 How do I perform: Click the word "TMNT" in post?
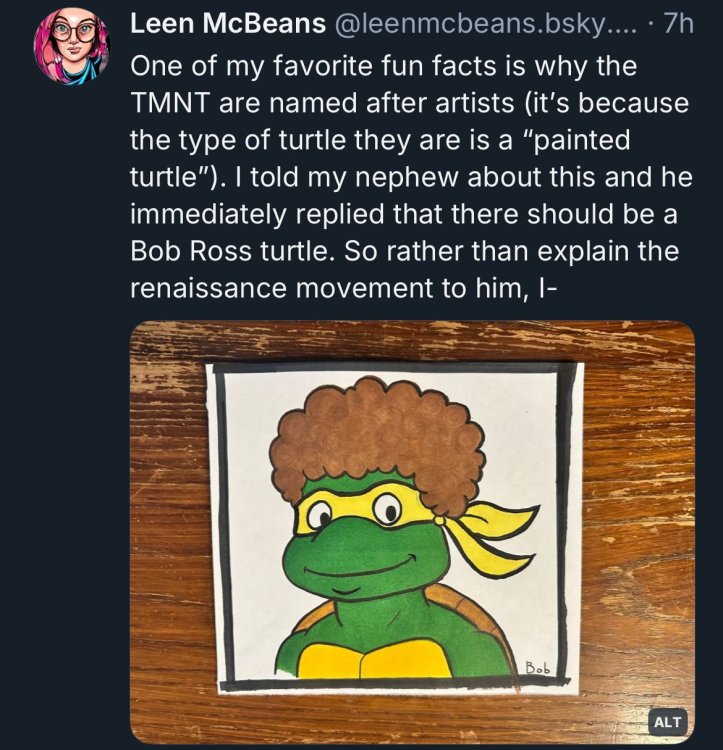(168, 106)
